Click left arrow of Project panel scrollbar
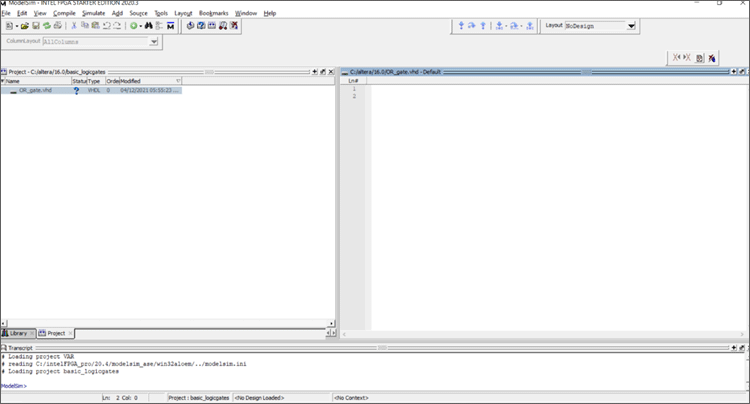The width and height of the screenshot is (750, 404). pyautogui.click(x=4, y=324)
